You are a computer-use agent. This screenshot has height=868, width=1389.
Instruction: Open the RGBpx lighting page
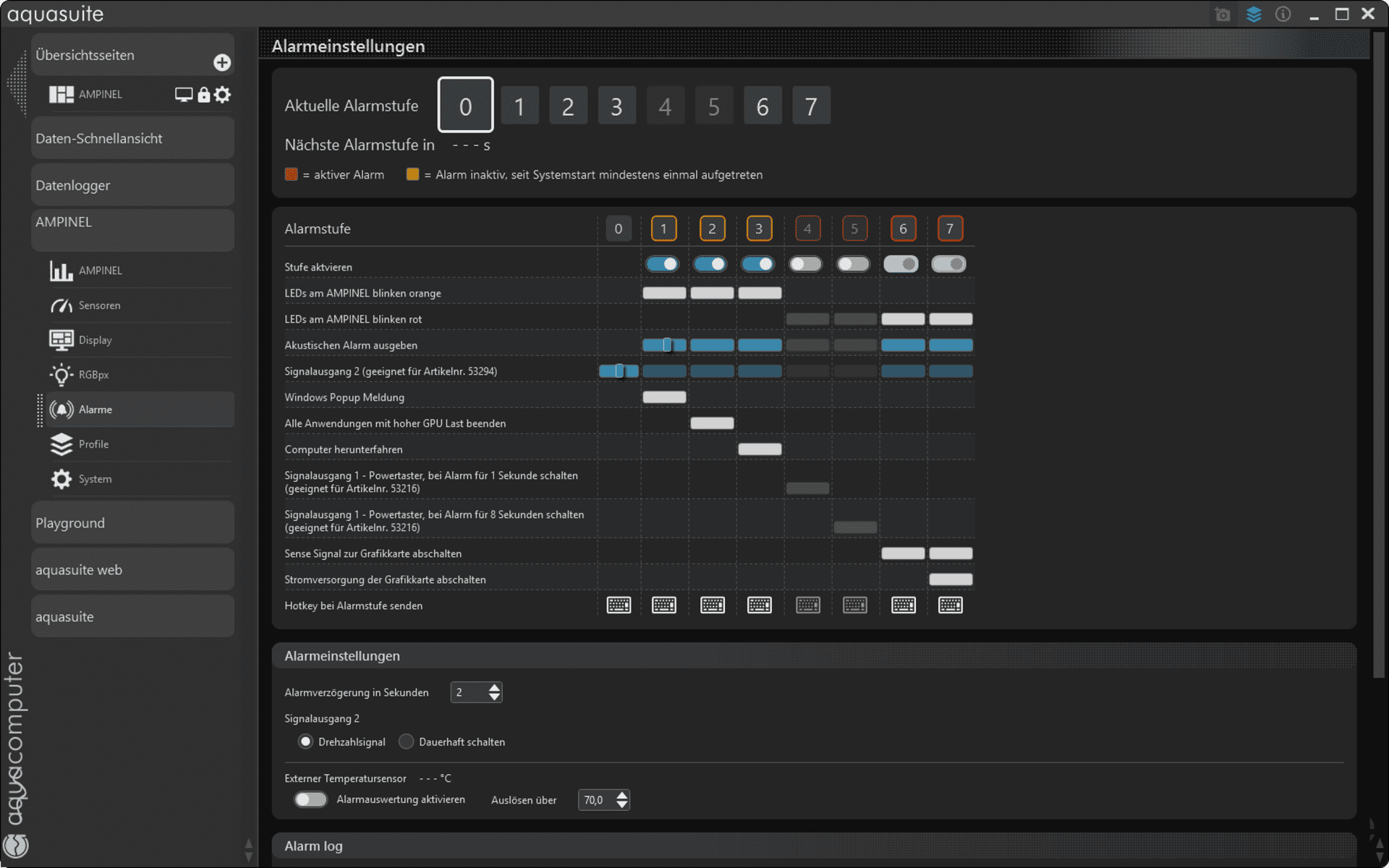93,375
